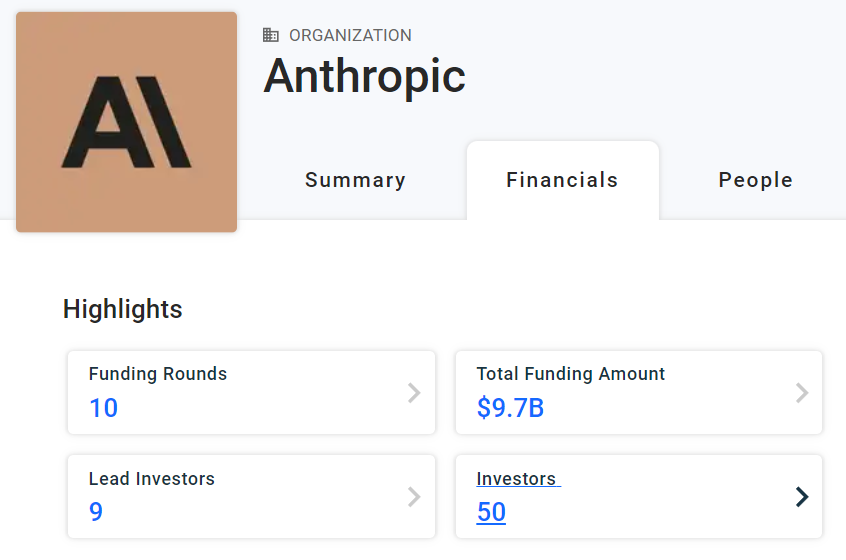Select the Financials tab
This screenshot has height=560, width=846.
562,180
